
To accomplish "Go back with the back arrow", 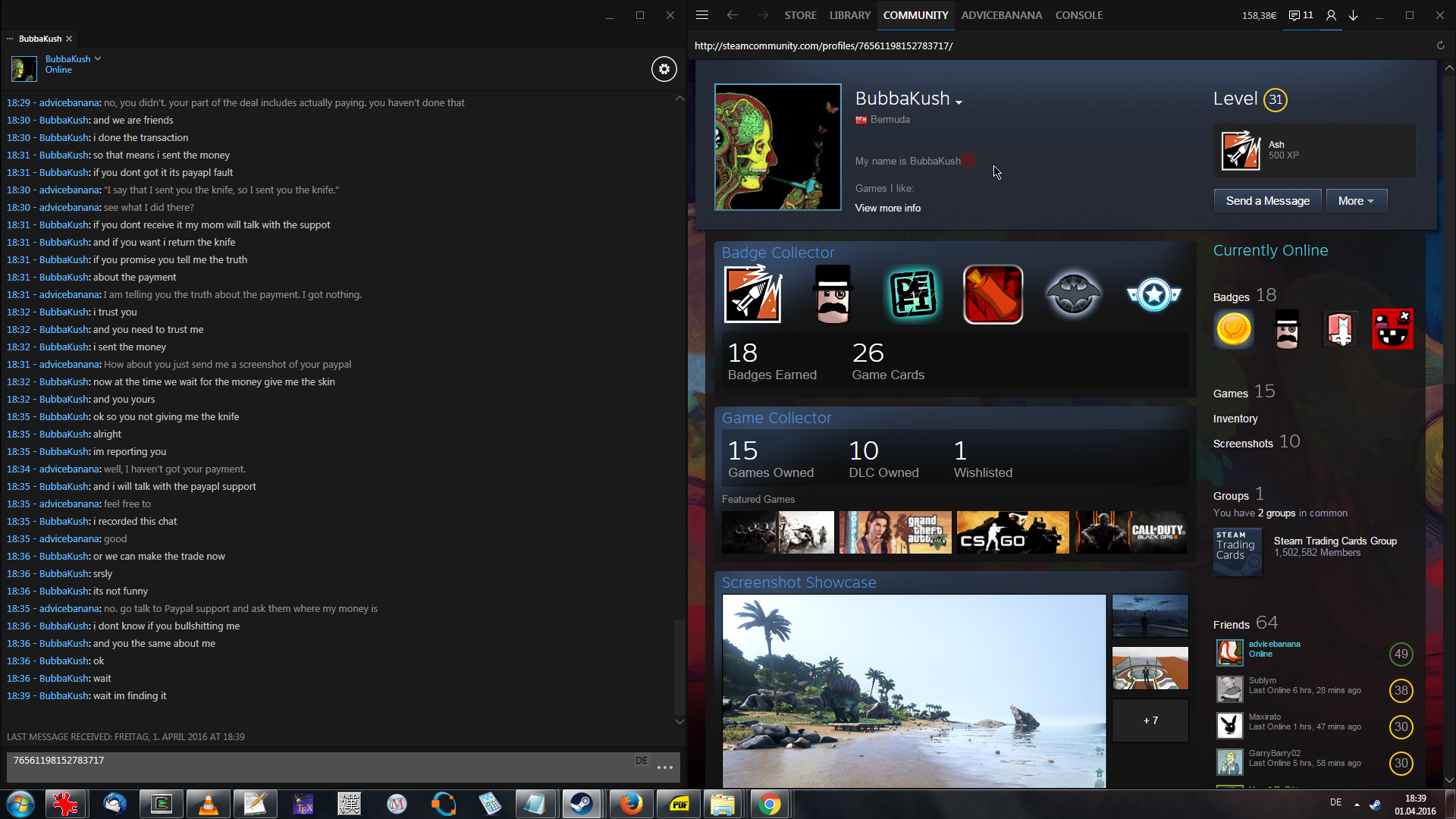I will [732, 15].
